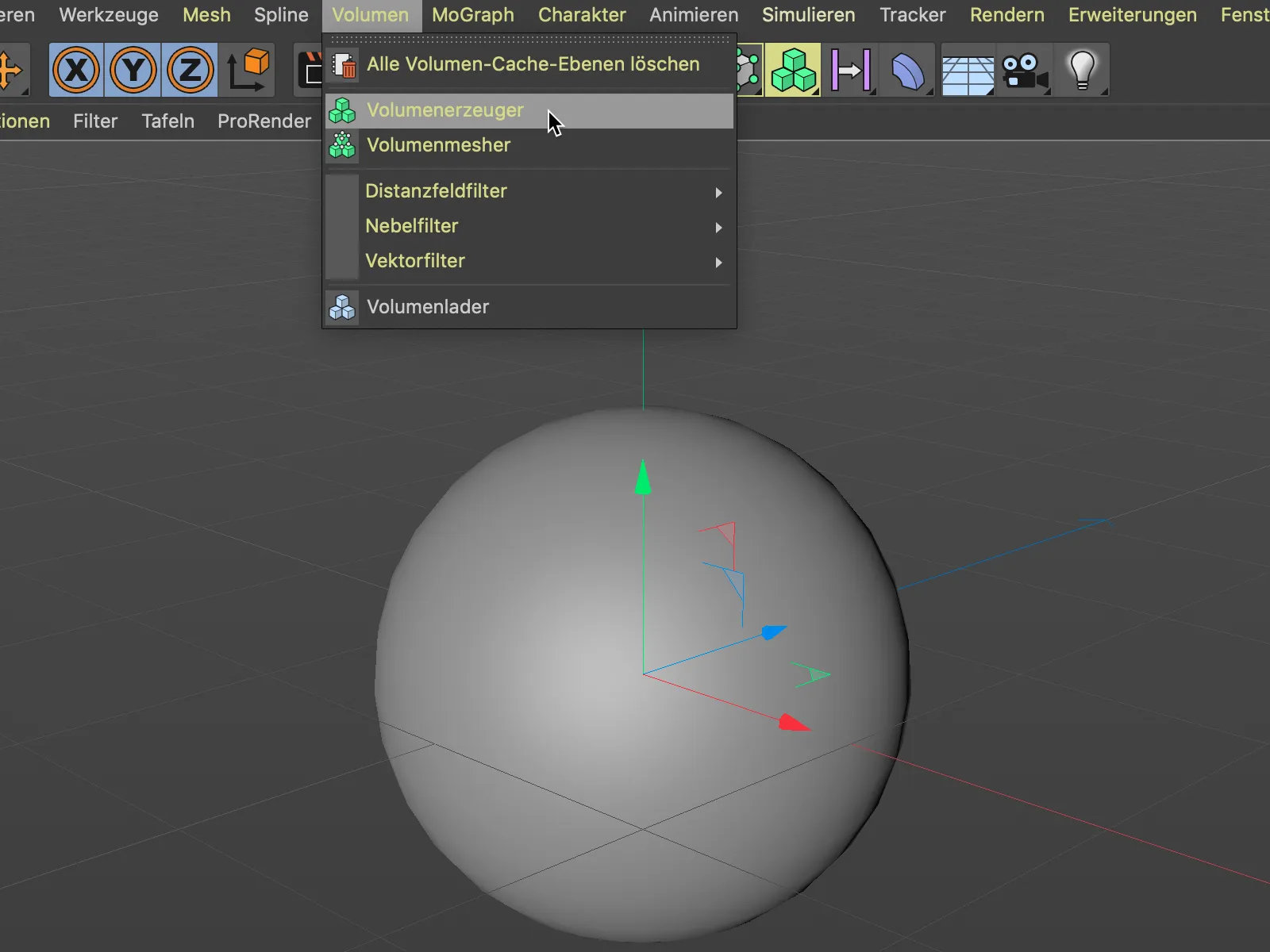Click the purple spacing tool icon

click(851, 71)
